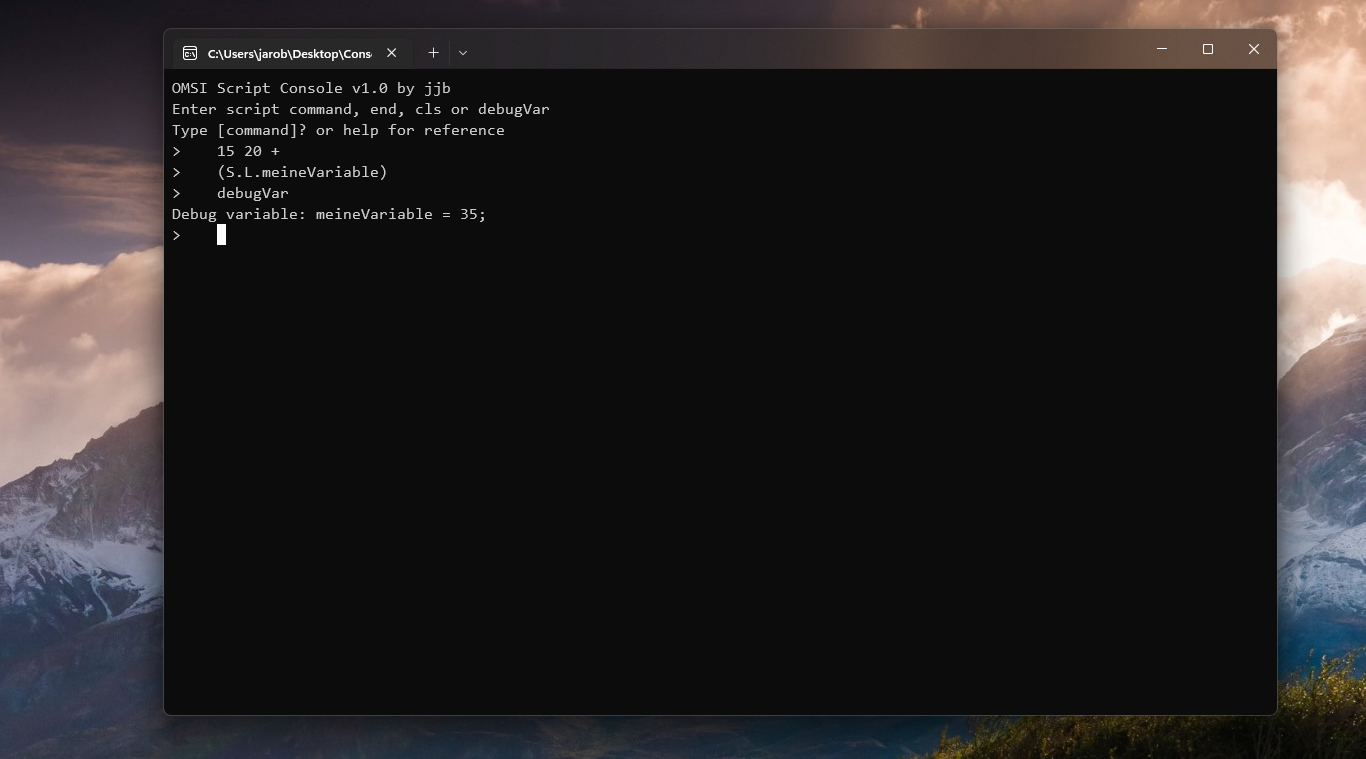Click the terminal icon in the tab

click(190, 53)
